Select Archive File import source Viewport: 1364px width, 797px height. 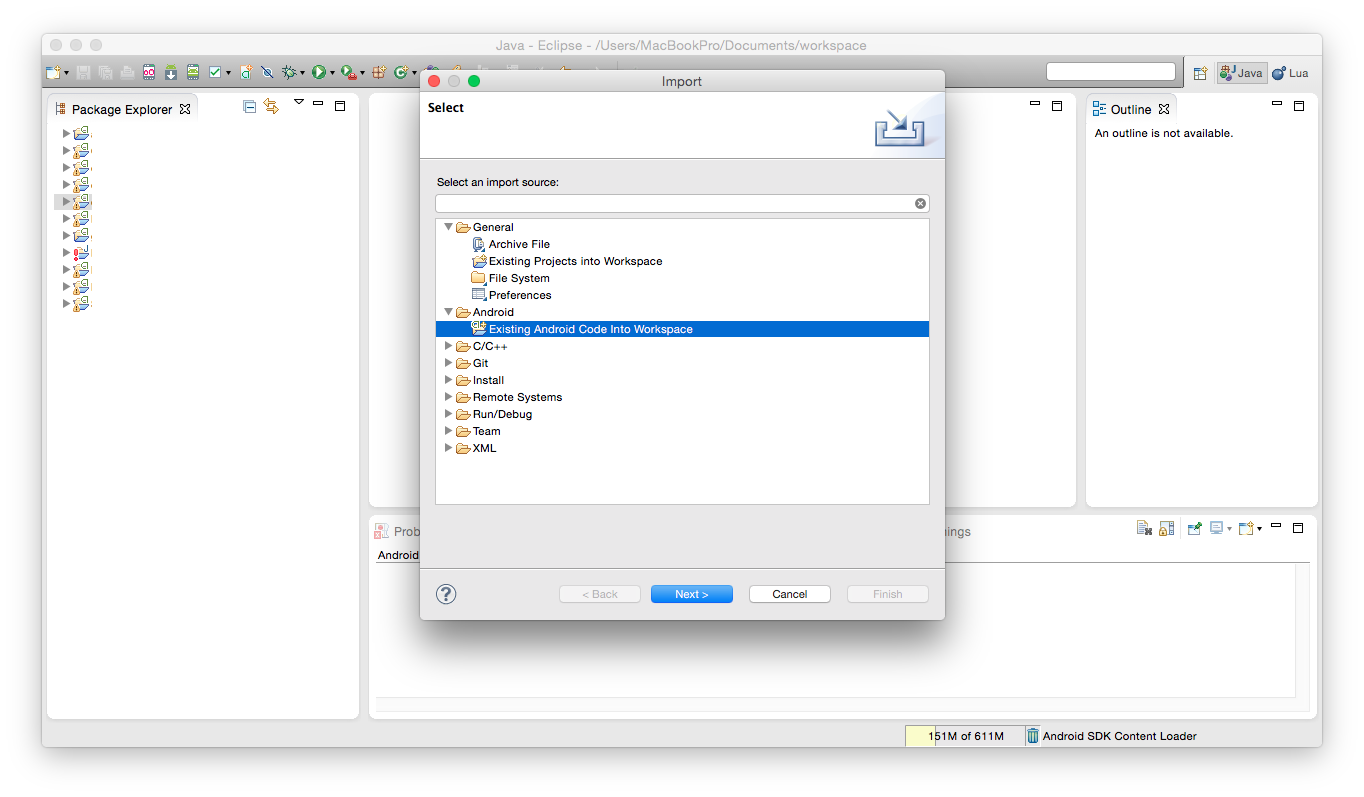(511, 244)
